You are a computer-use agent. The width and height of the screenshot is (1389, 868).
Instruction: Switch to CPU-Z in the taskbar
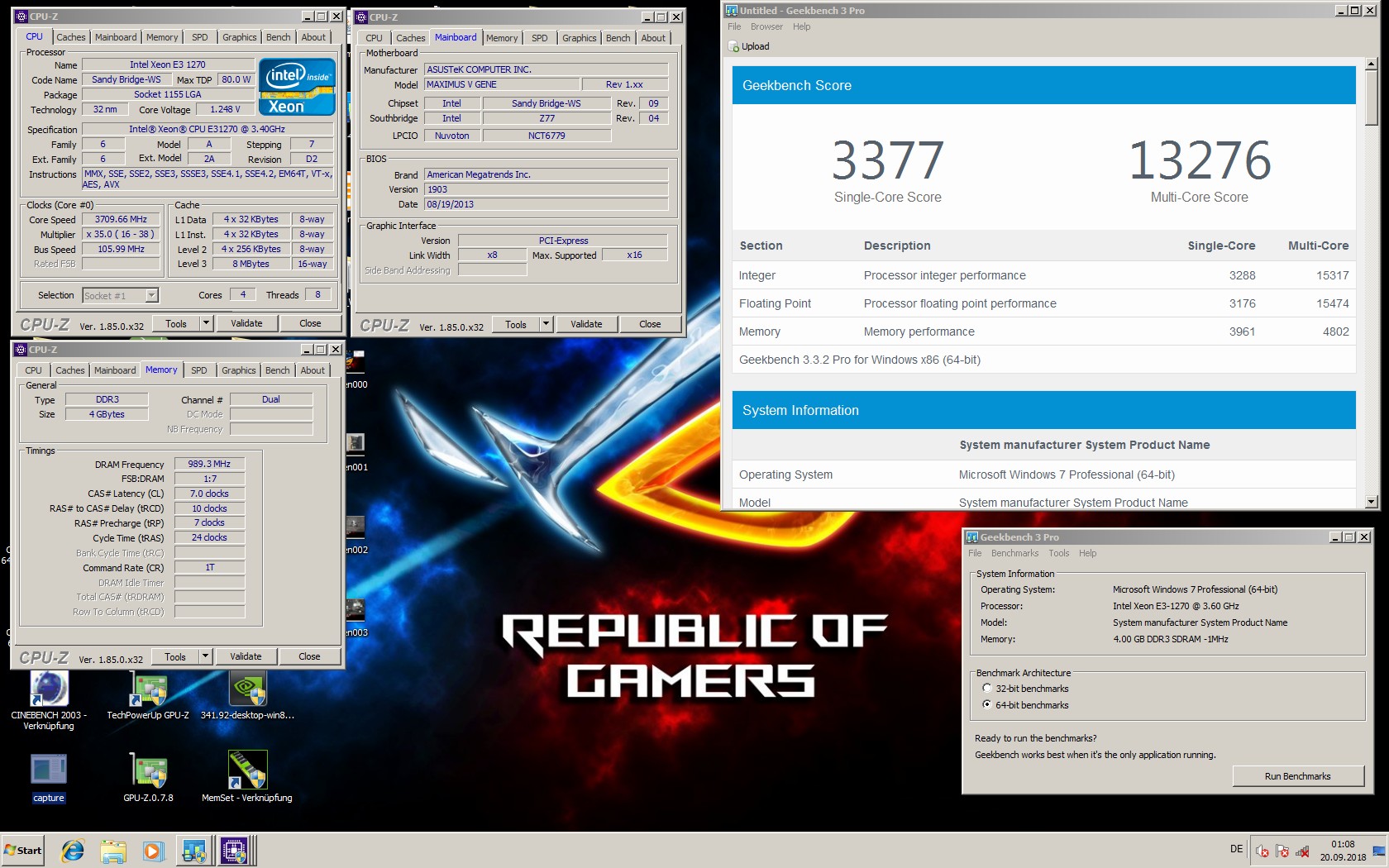coord(235,850)
